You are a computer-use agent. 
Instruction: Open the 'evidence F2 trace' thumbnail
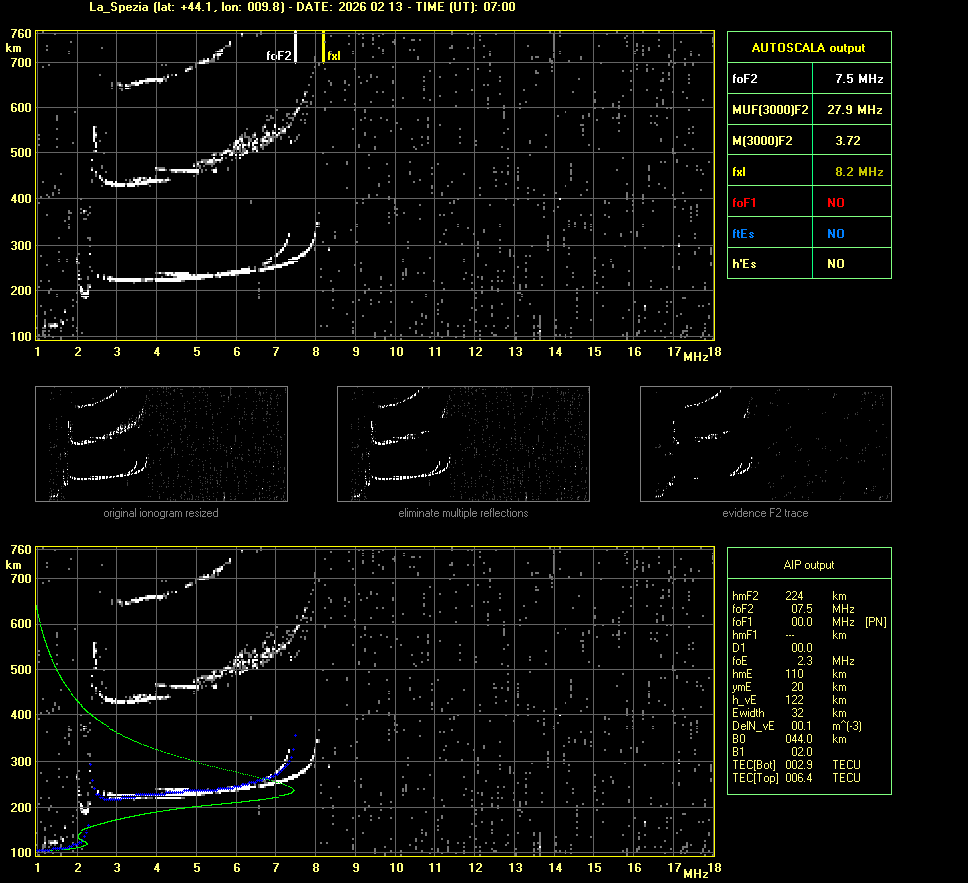[x=765, y=444]
